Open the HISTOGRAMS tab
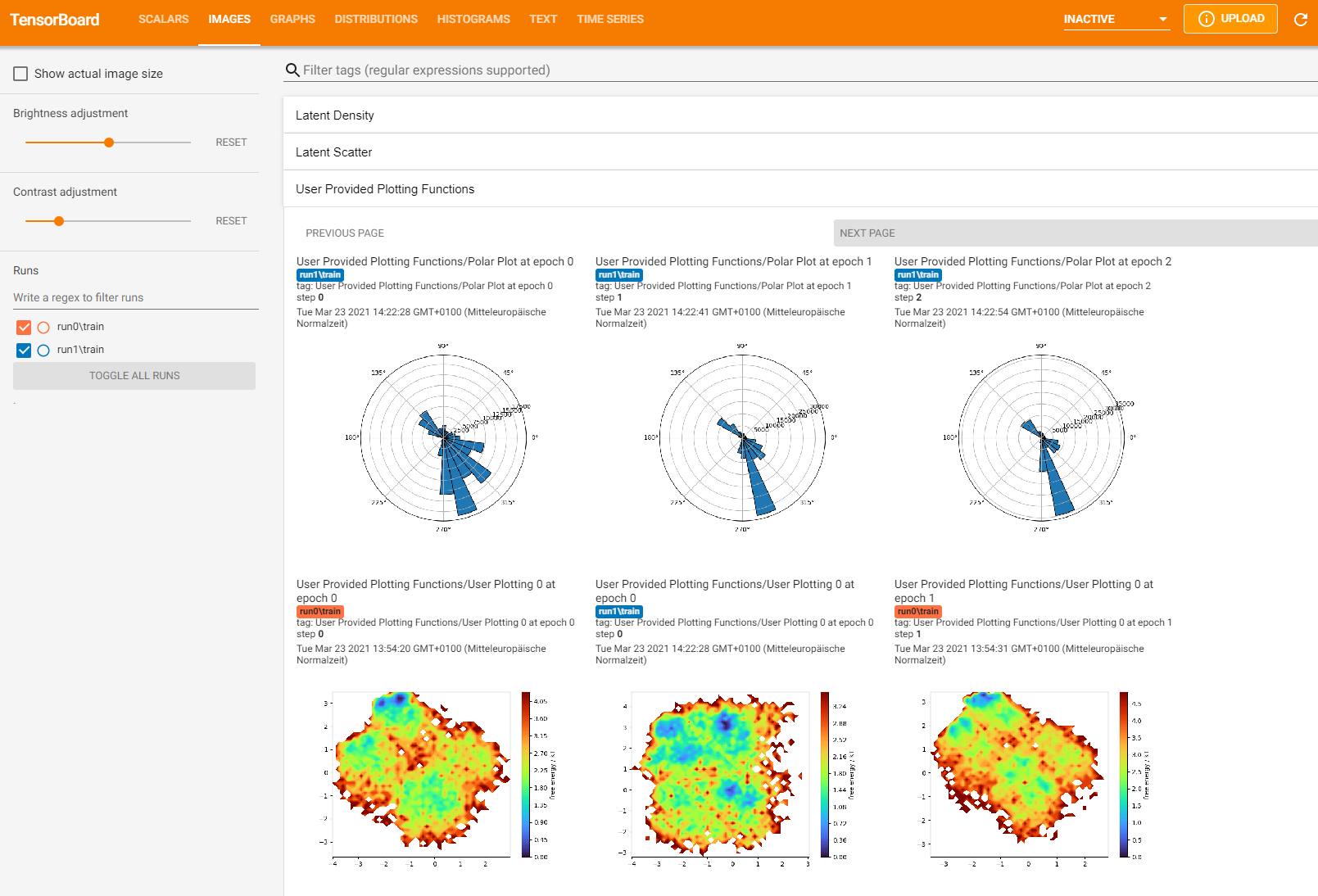Viewport: 1318px width, 896px height. [473, 19]
